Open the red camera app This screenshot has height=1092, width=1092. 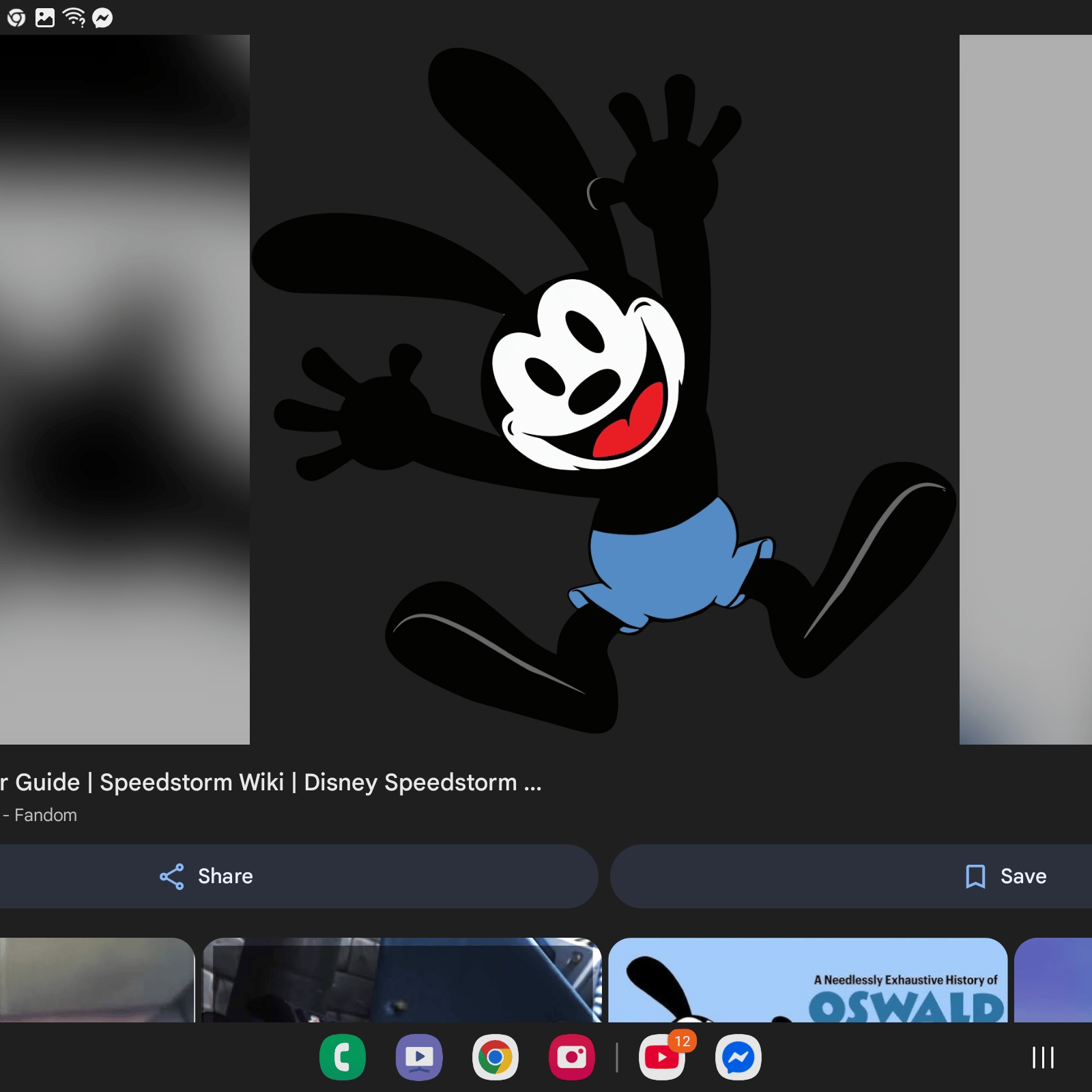[572, 1057]
